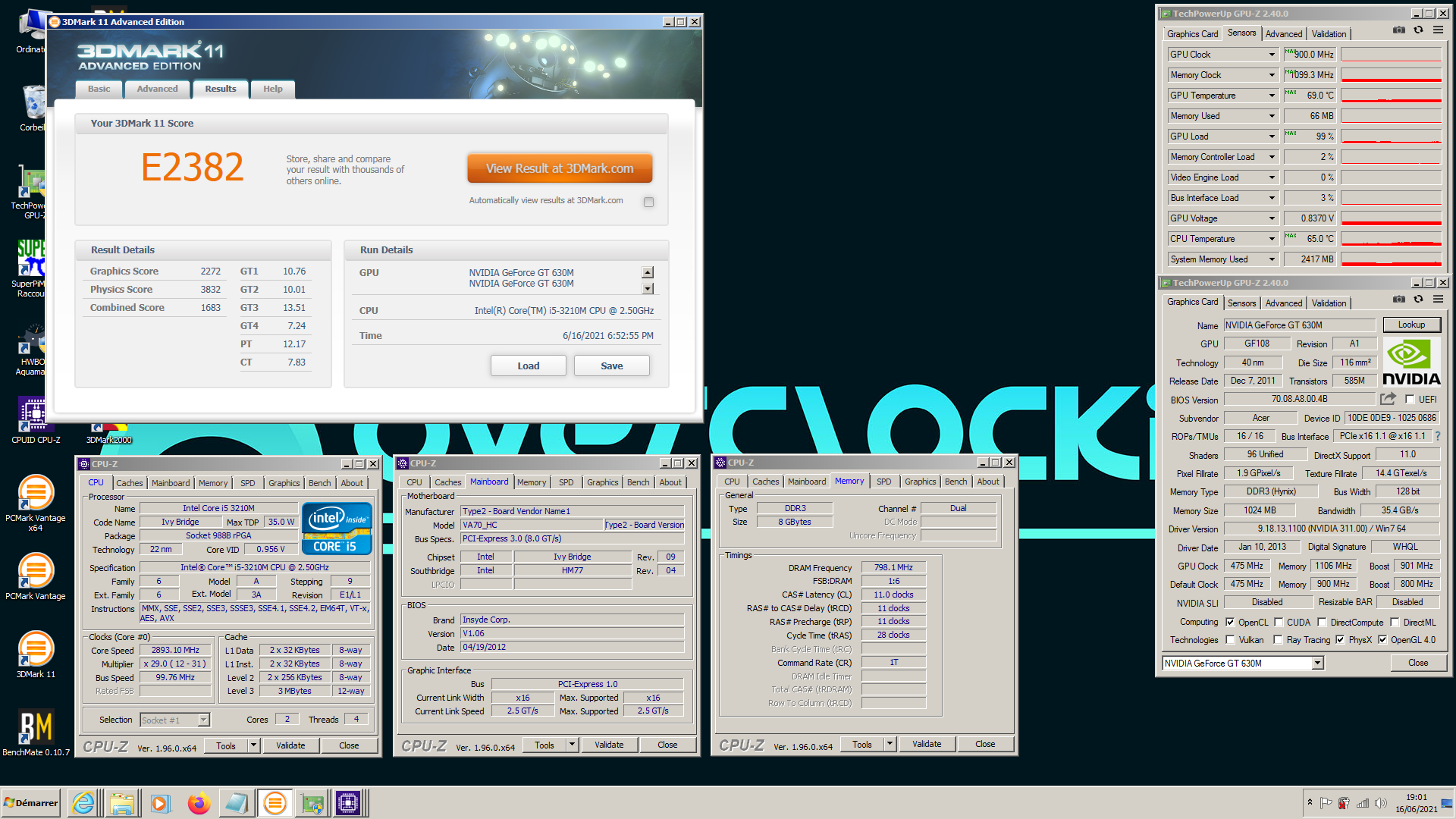1456x819 pixels.
Task: Toggle DirectML checkbox in GPU-Z
Action: tap(1394, 623)
